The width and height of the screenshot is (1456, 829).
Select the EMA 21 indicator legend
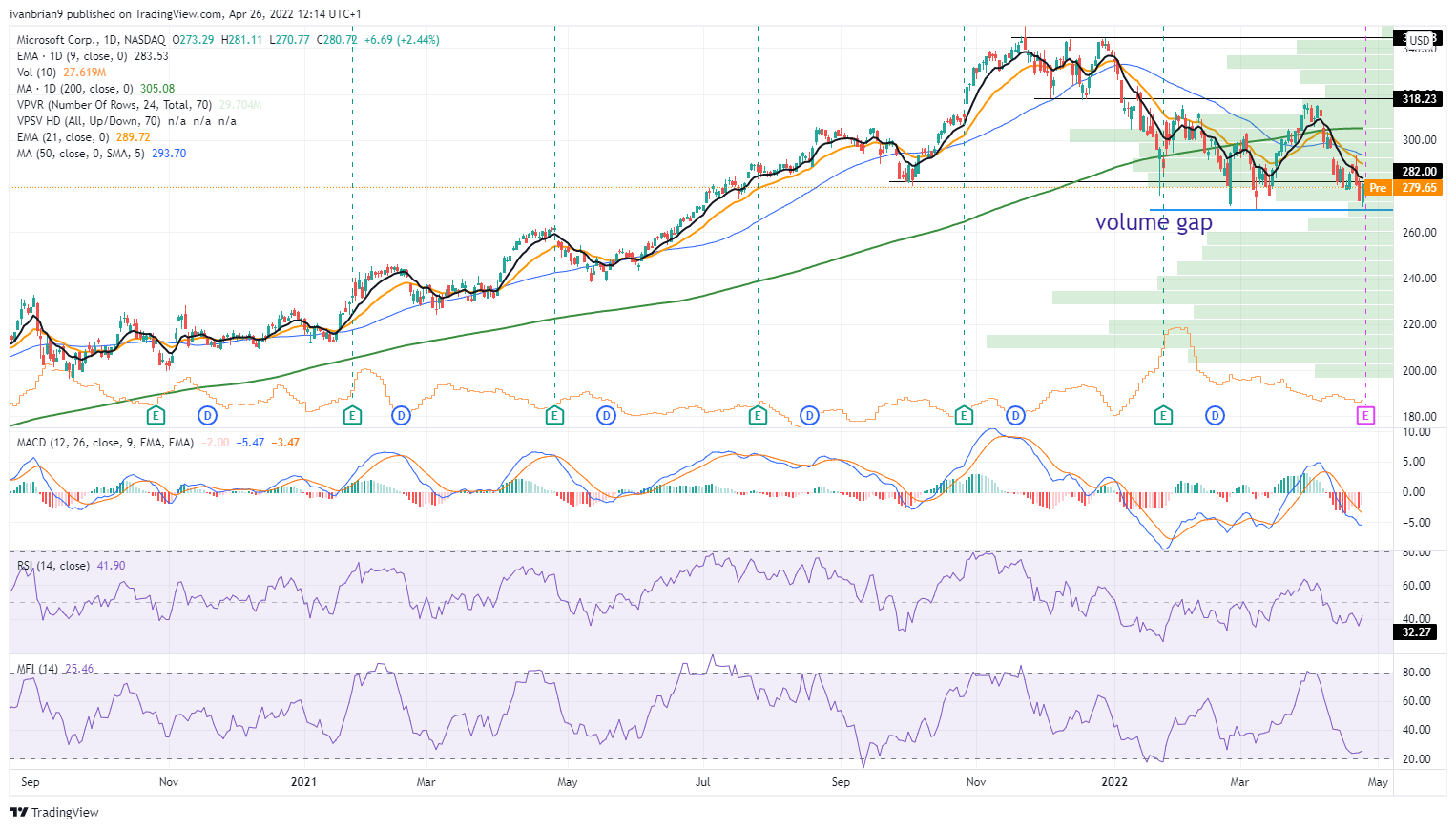84,137
